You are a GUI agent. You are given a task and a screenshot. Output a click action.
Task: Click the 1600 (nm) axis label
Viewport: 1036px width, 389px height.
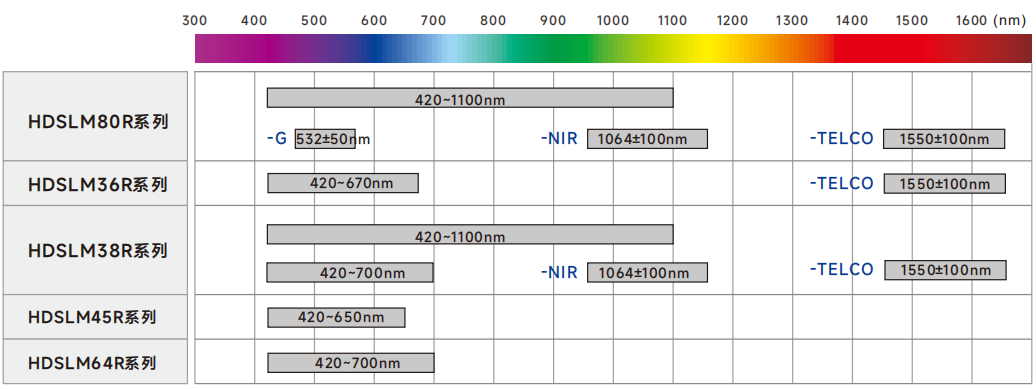click(991, 20)
